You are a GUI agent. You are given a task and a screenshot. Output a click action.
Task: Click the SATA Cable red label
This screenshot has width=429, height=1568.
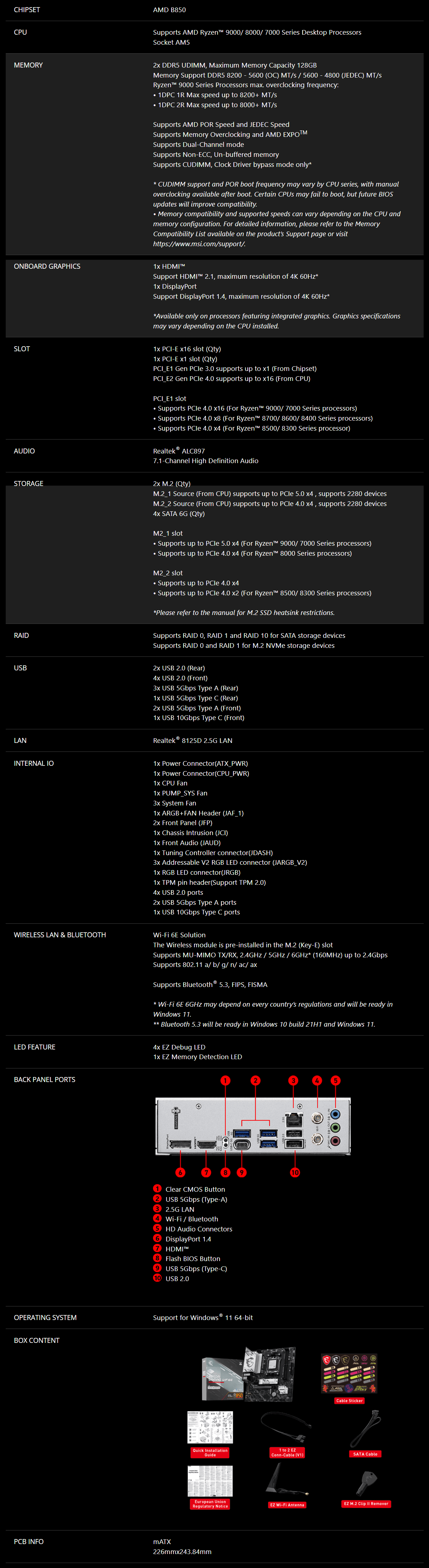tap(365, 1454)
